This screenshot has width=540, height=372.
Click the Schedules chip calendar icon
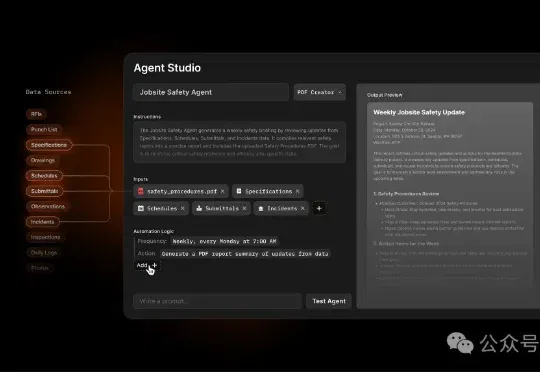pyautogui.click(x=141, y=208)
